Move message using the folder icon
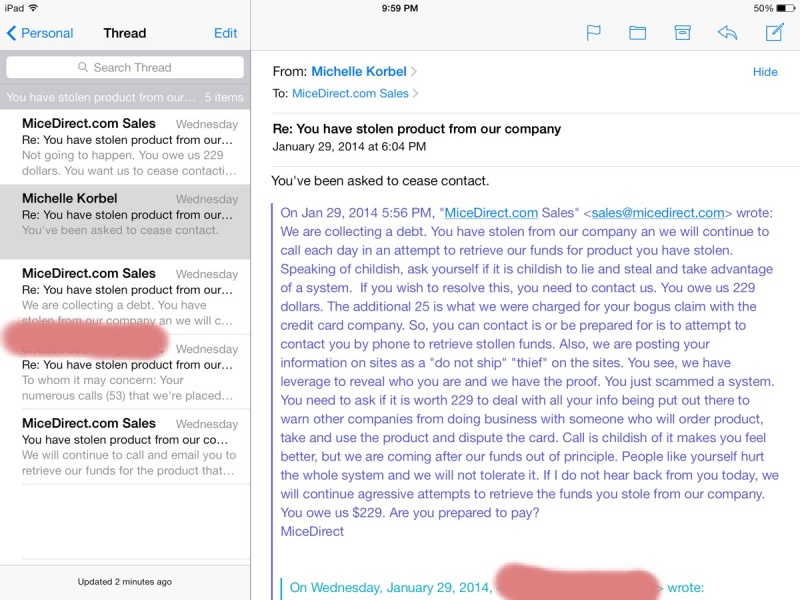 [637, 33]
